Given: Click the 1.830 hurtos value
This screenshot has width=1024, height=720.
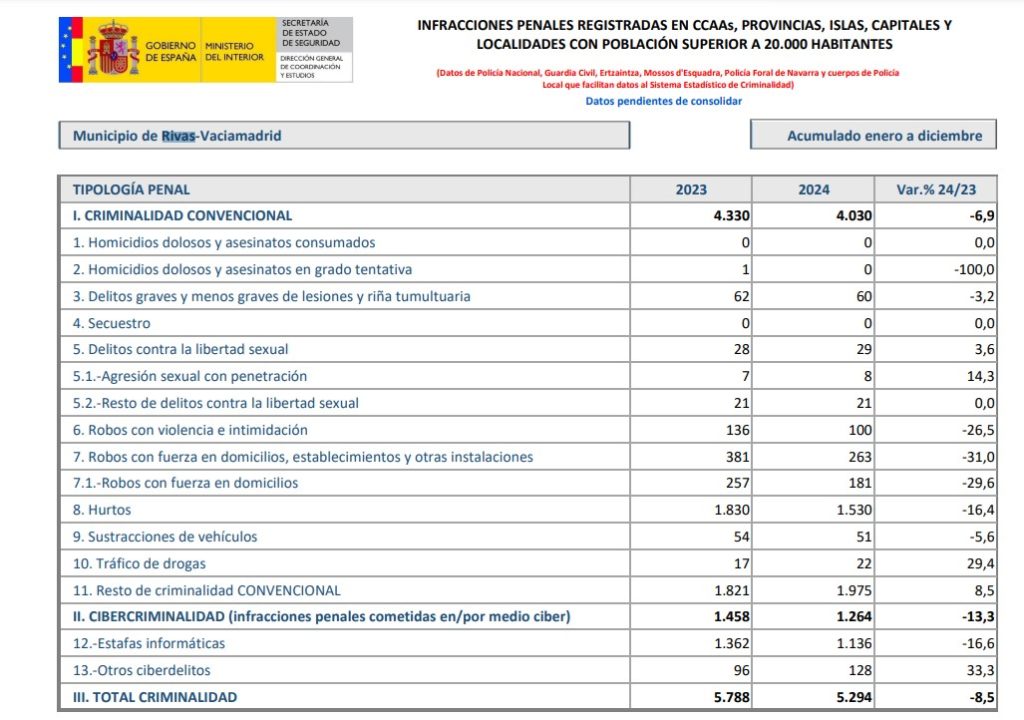Looking at the screenshot, I should [732, 509].
